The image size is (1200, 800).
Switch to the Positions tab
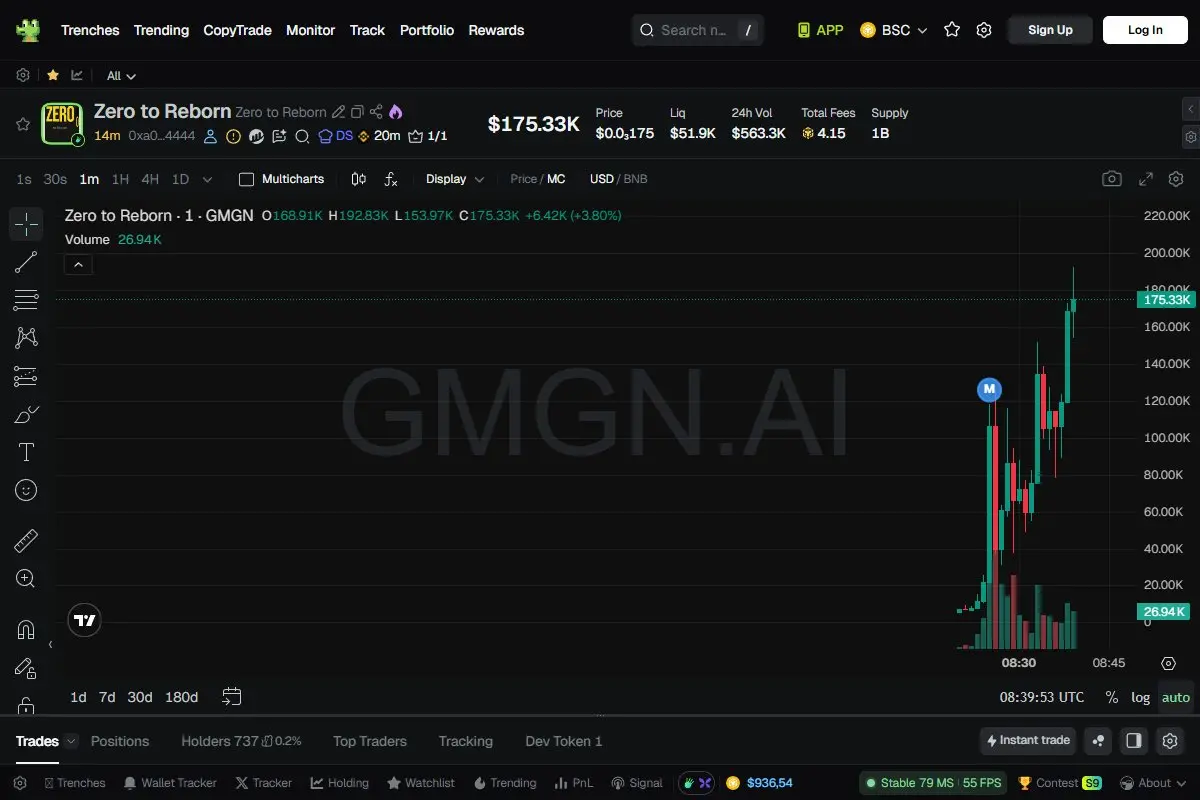point(120,741)
